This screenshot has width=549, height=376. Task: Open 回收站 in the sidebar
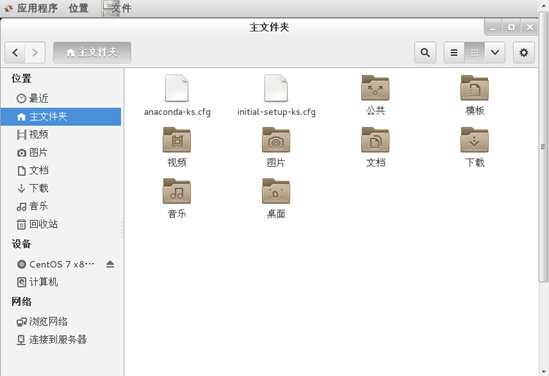(x=61, y=224)
